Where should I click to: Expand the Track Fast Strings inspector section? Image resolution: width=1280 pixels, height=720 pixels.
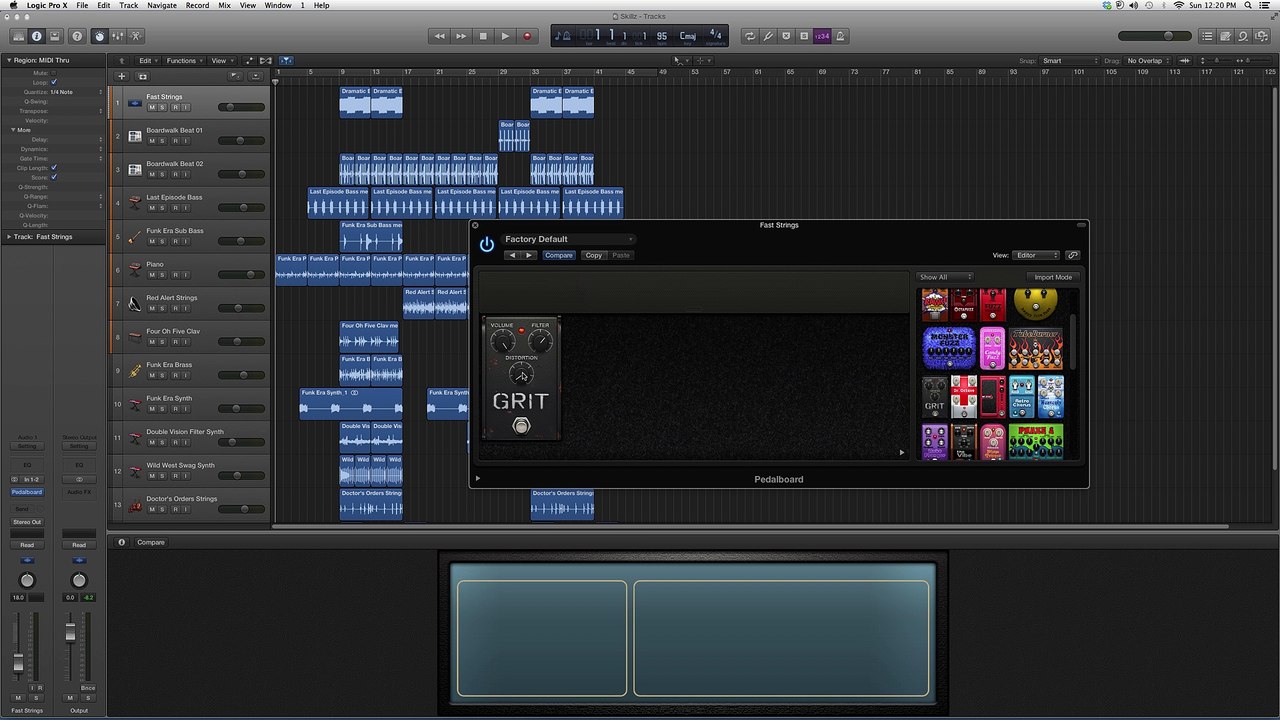(x=9, y=237)
